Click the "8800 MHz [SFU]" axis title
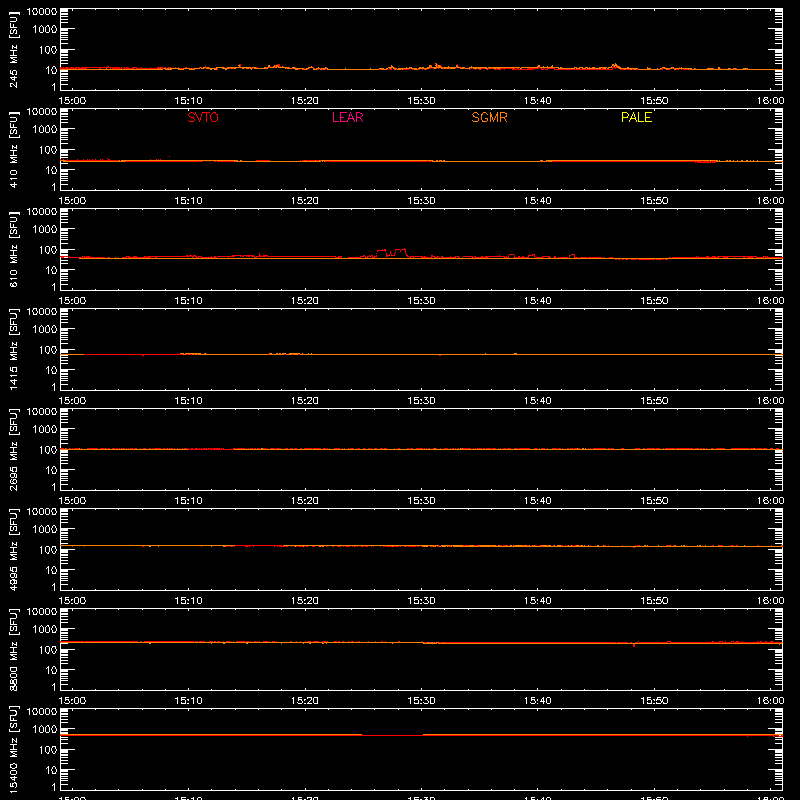Viewport: 800px width, 800px height. click(x=13, y=650)
